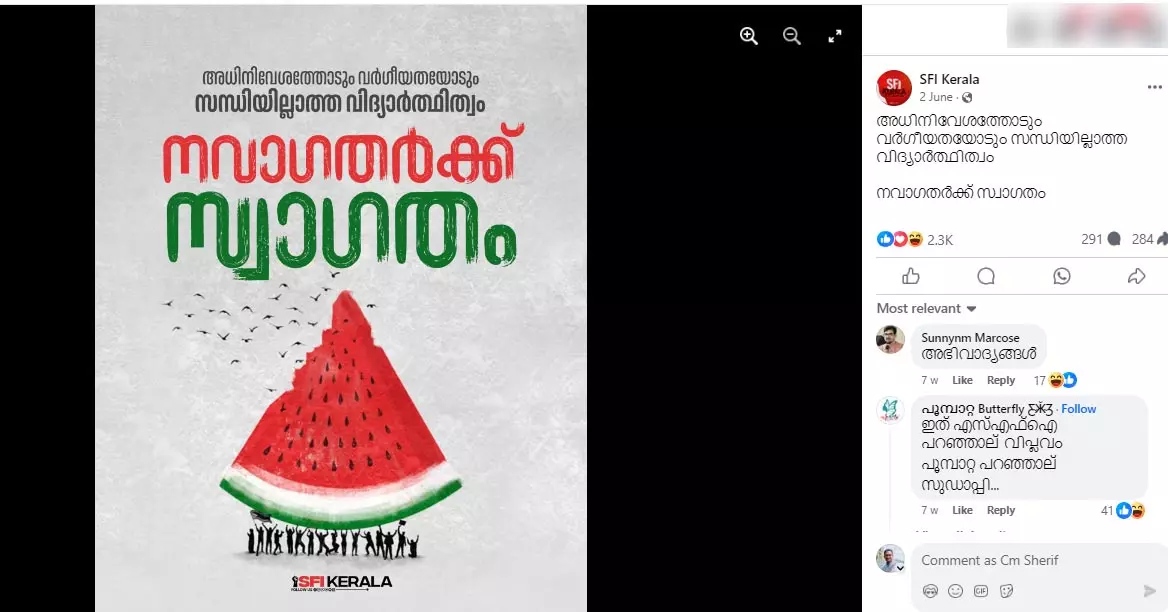Share the post via WhatsApp icon
The height and width of the screenshot is (612, 1168).
click(x=1061, y=277)
